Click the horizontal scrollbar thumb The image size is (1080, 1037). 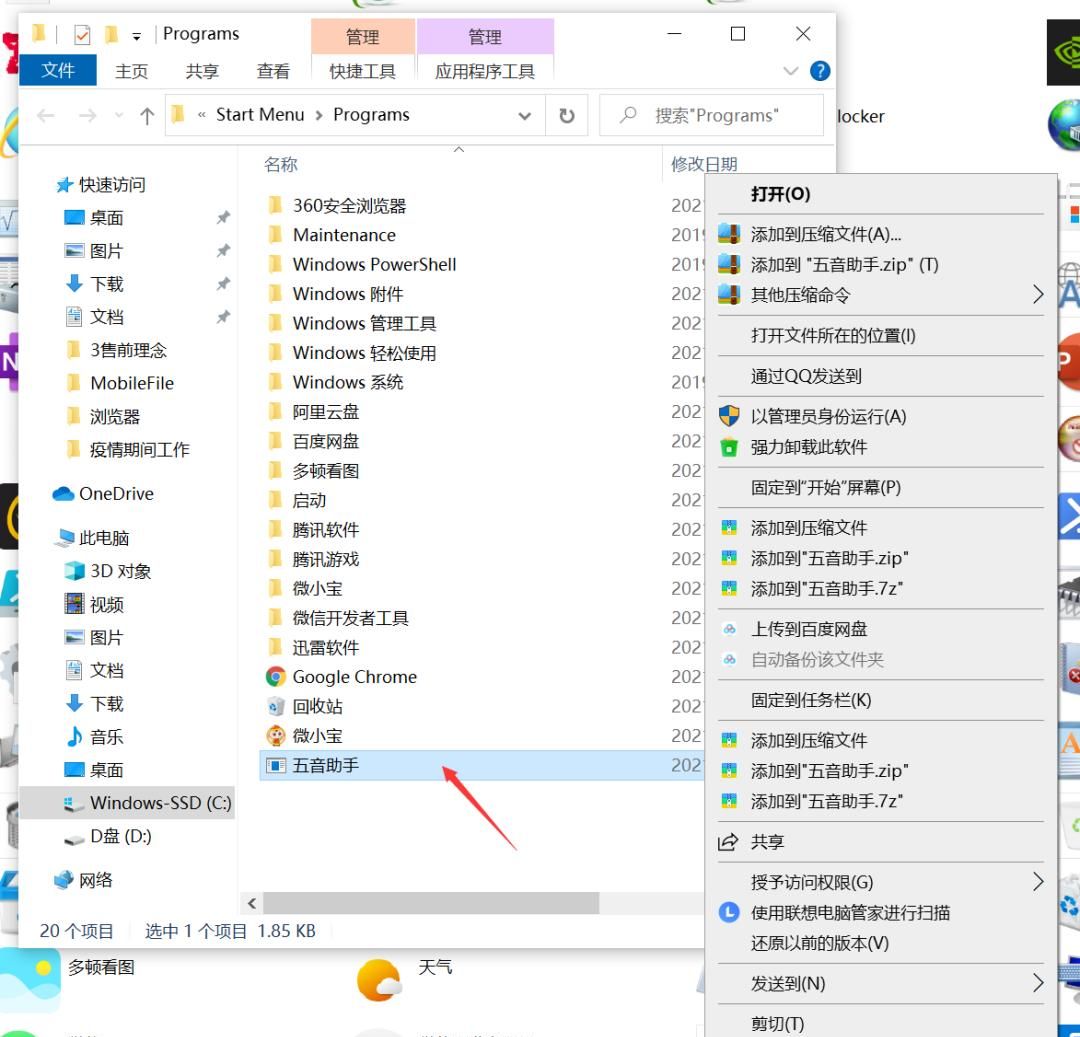(x=431, y=903)
